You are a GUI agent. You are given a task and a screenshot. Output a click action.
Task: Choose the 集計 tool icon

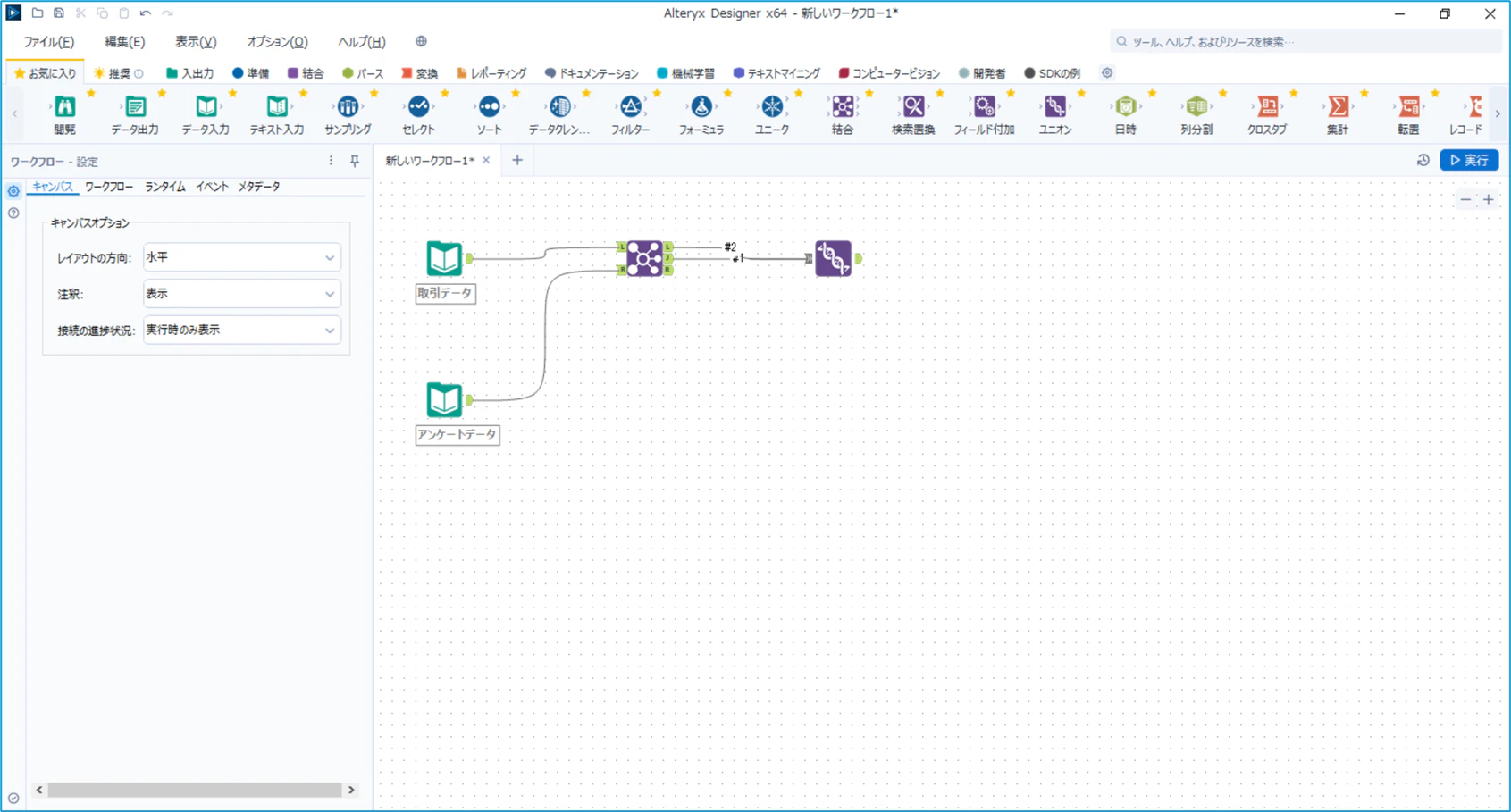(1338, 107)
